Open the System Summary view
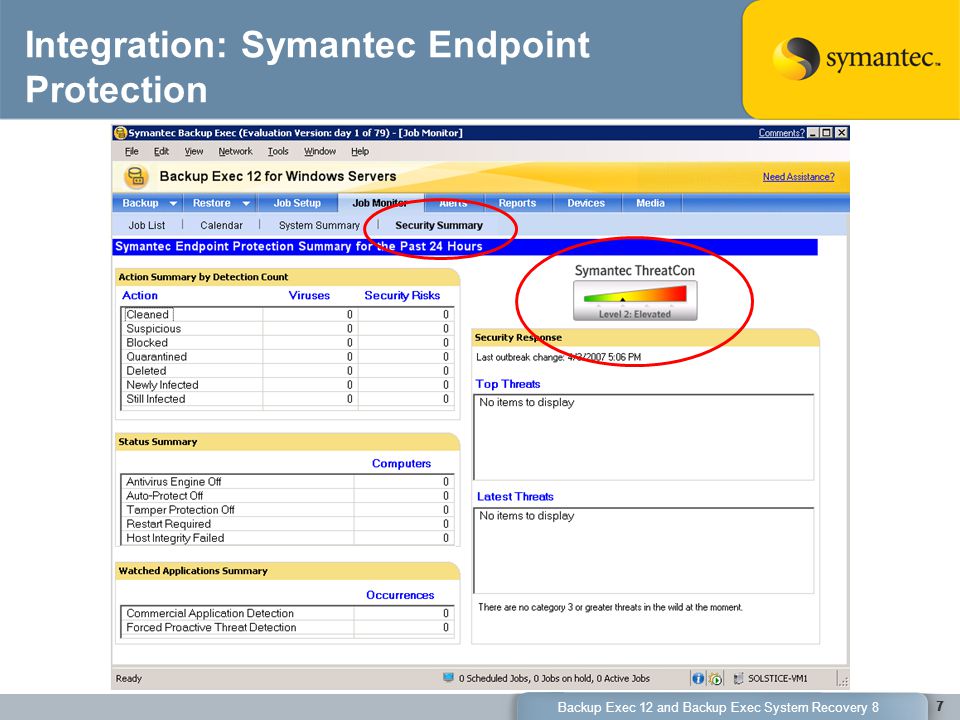This screenshot has height=720, width=960. point(319,225)
